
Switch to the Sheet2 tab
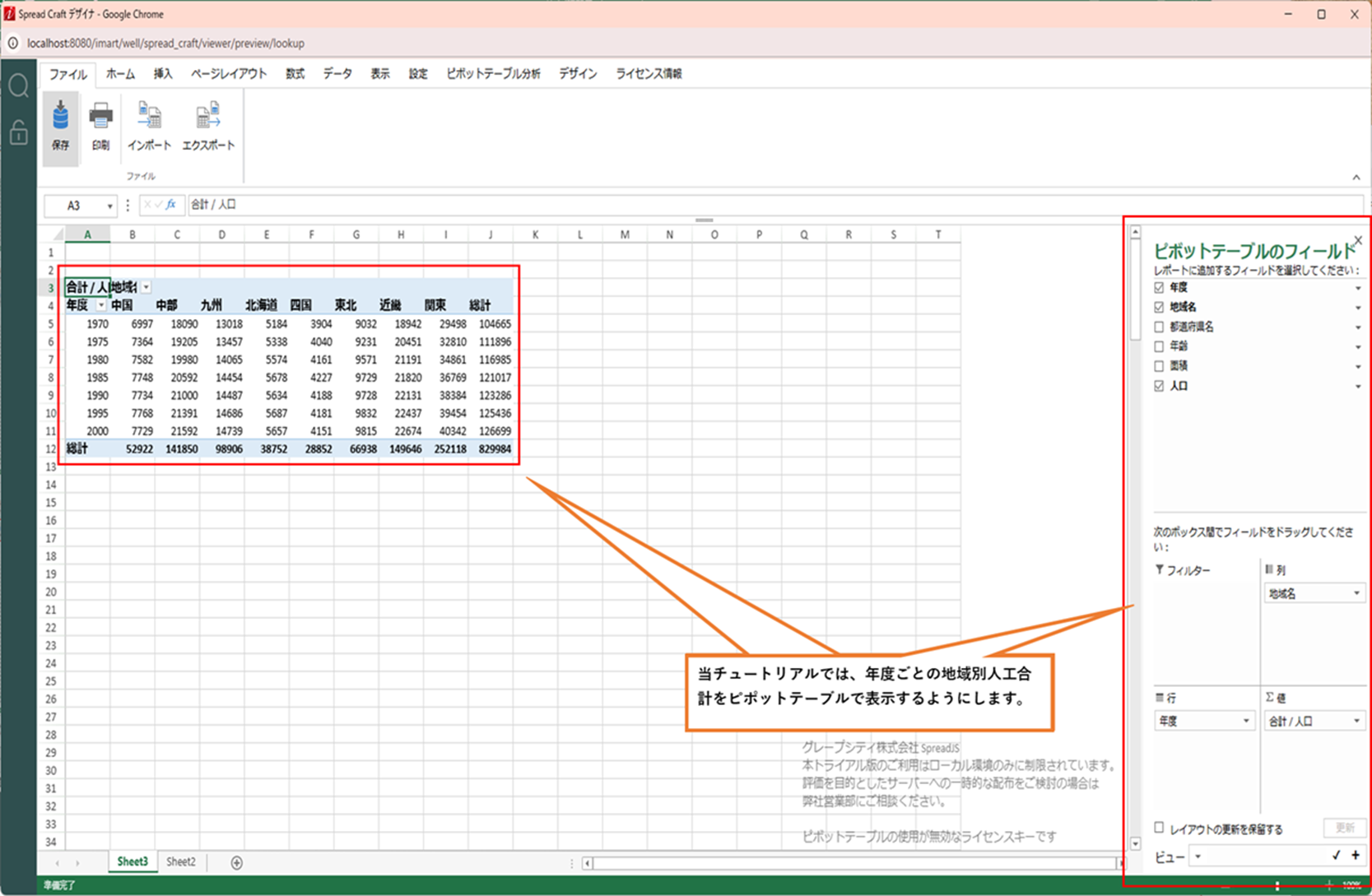pos(181,862)
